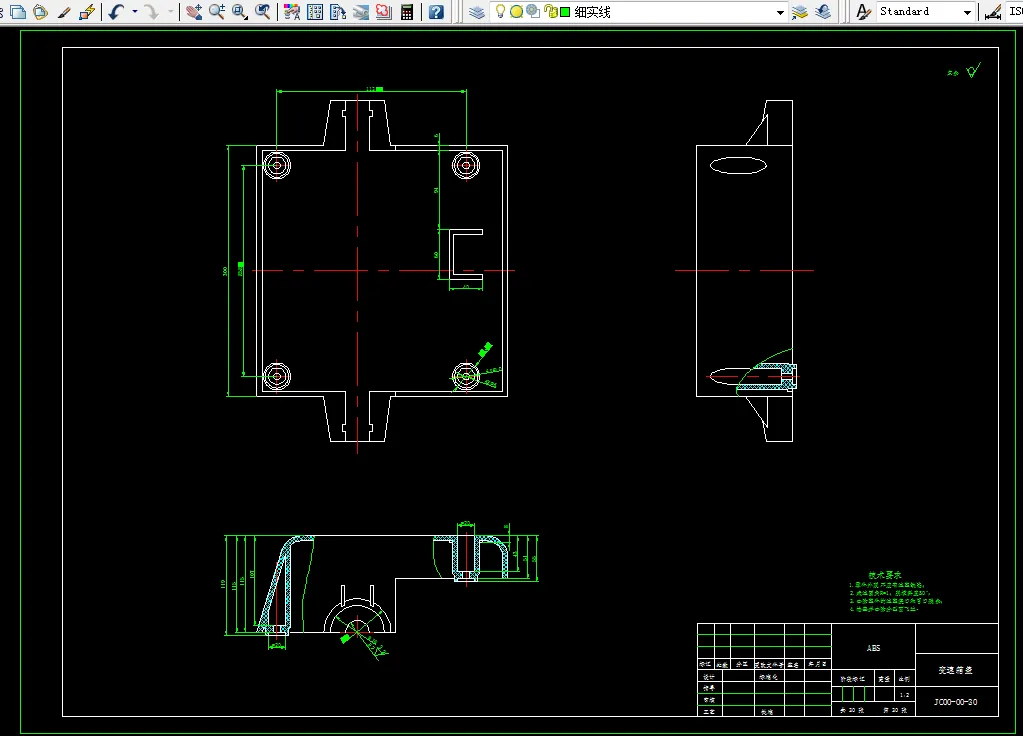Click the Copy to clipboard icon
The width and height of the screenshot is (1023, 736).
coord(18,12)
